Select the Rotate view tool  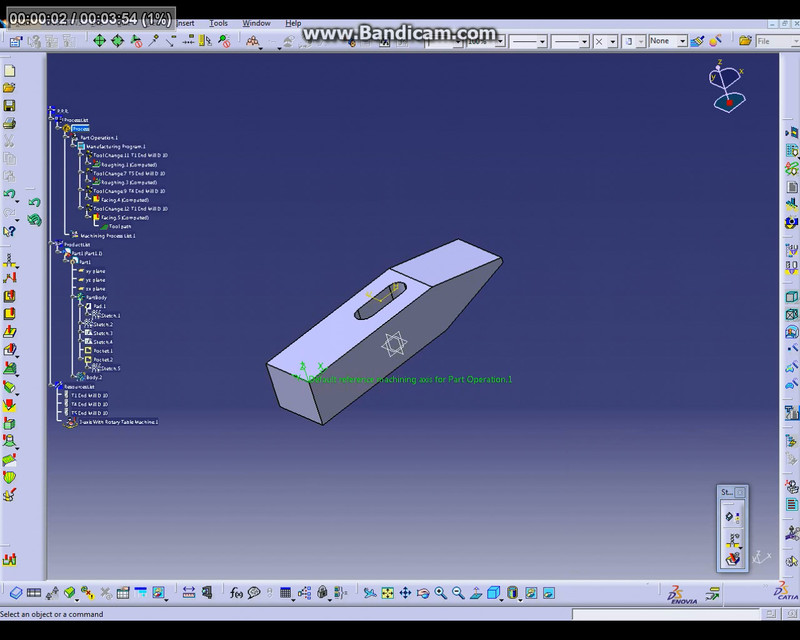tap(422, 592)
